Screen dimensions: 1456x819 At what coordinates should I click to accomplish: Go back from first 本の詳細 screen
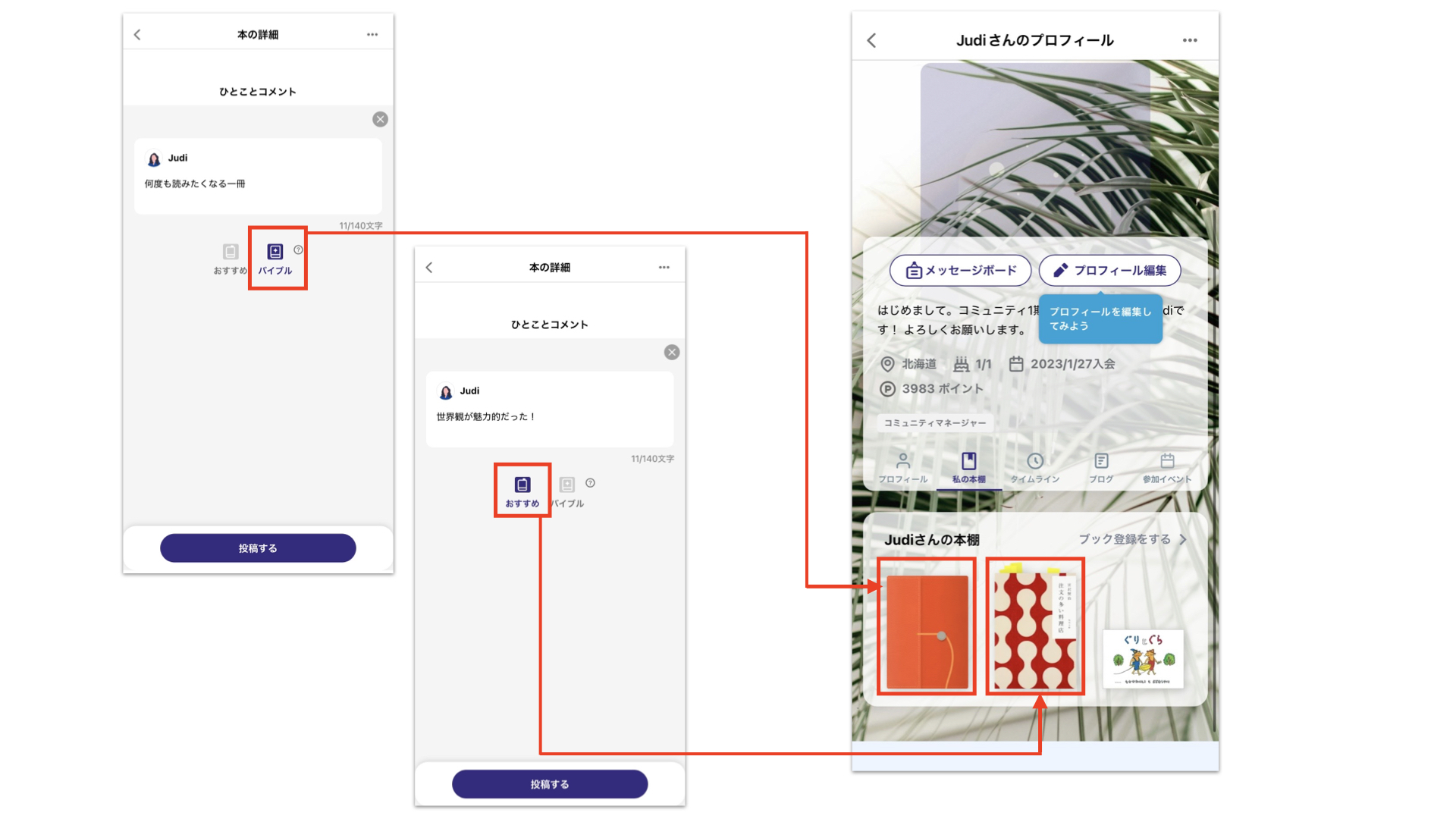[137, 35]
